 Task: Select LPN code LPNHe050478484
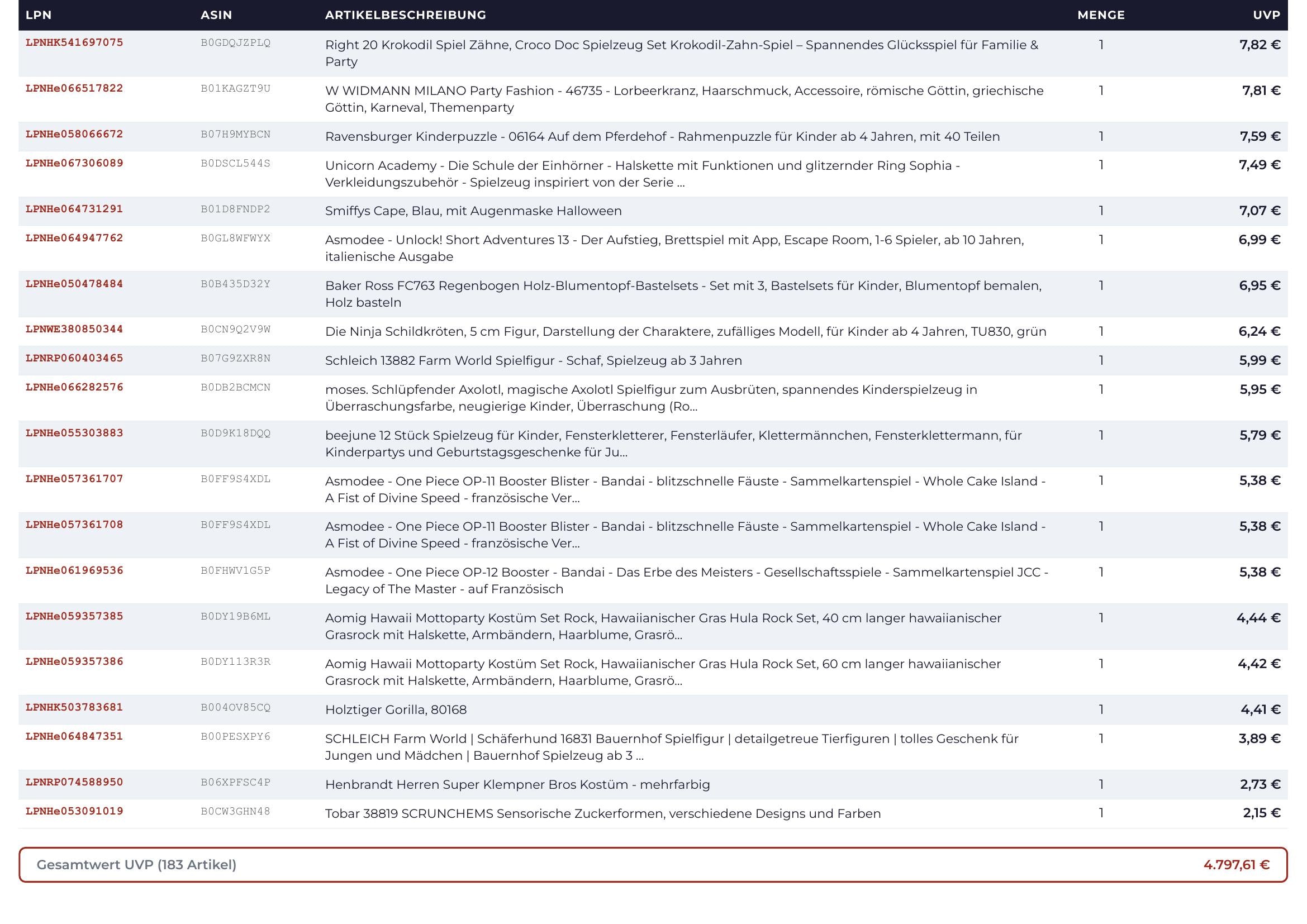tap(74, 284)
